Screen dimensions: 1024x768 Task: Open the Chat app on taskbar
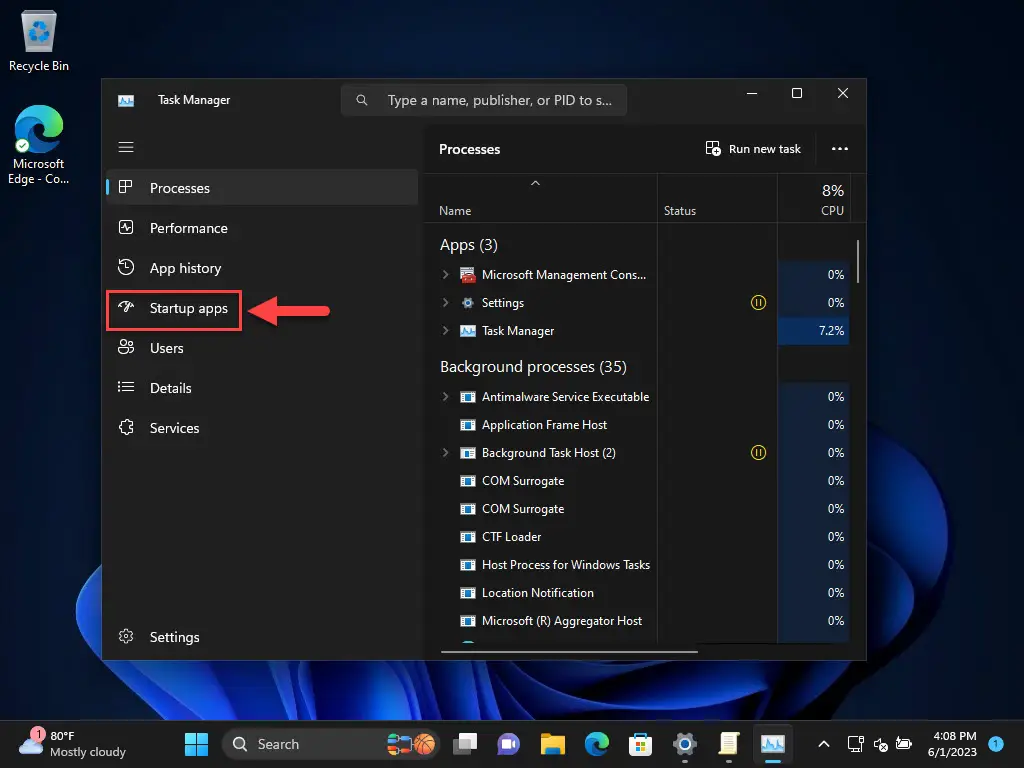(509, 744)
